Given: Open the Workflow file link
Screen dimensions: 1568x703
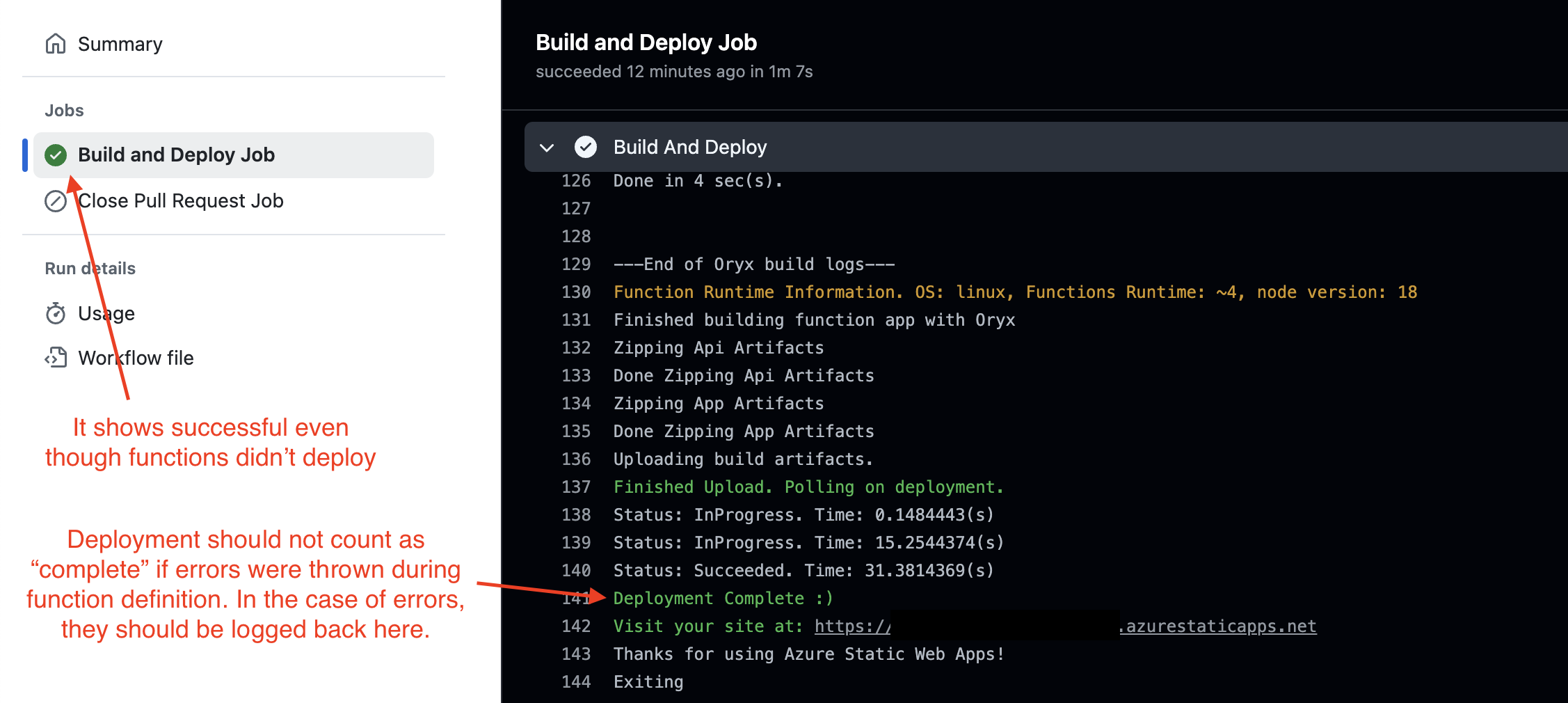Looking at the screenshot, I should (x=136, y=358).
